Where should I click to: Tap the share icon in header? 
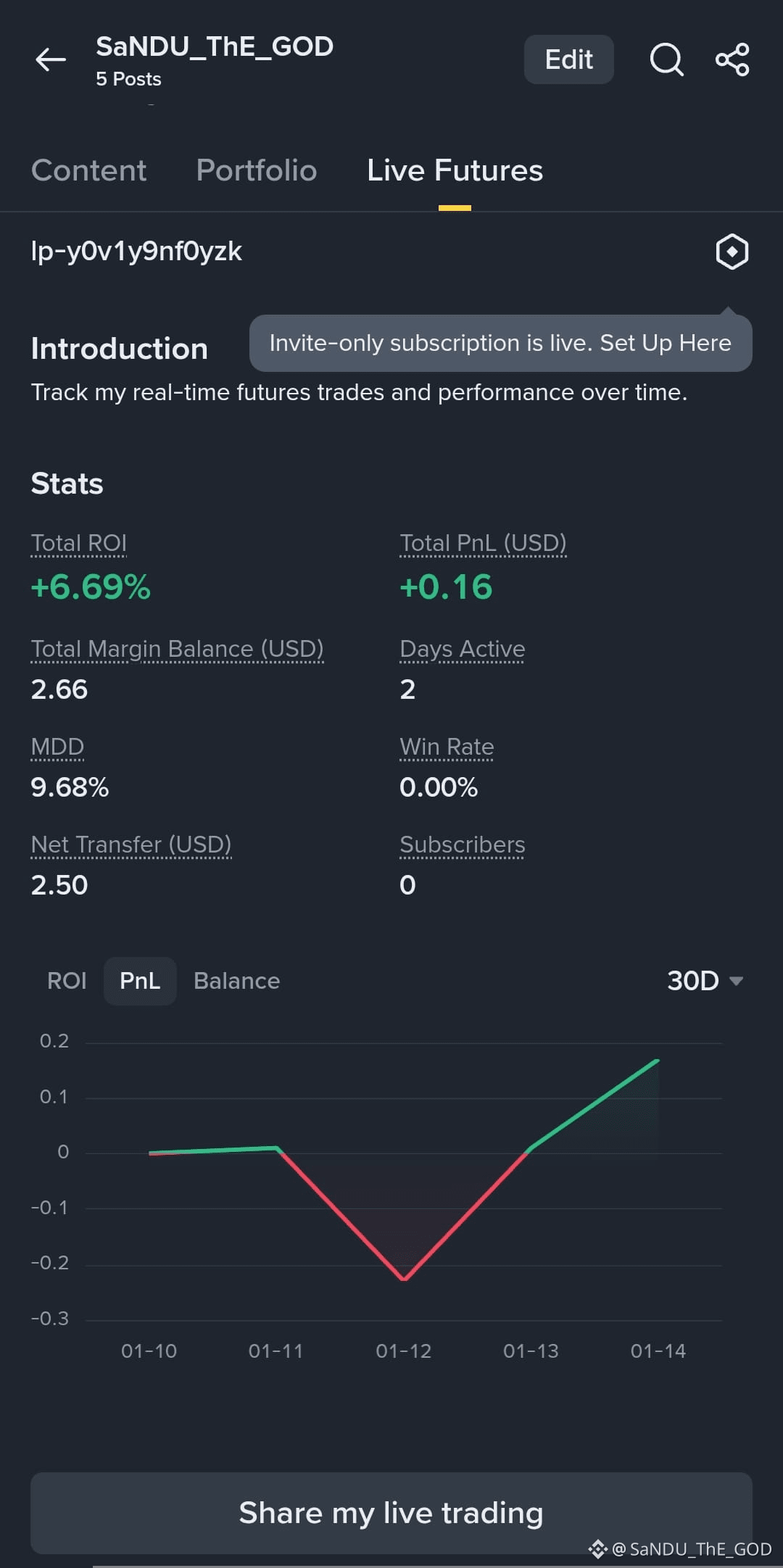pyautogui.click(x=732, y=59)
